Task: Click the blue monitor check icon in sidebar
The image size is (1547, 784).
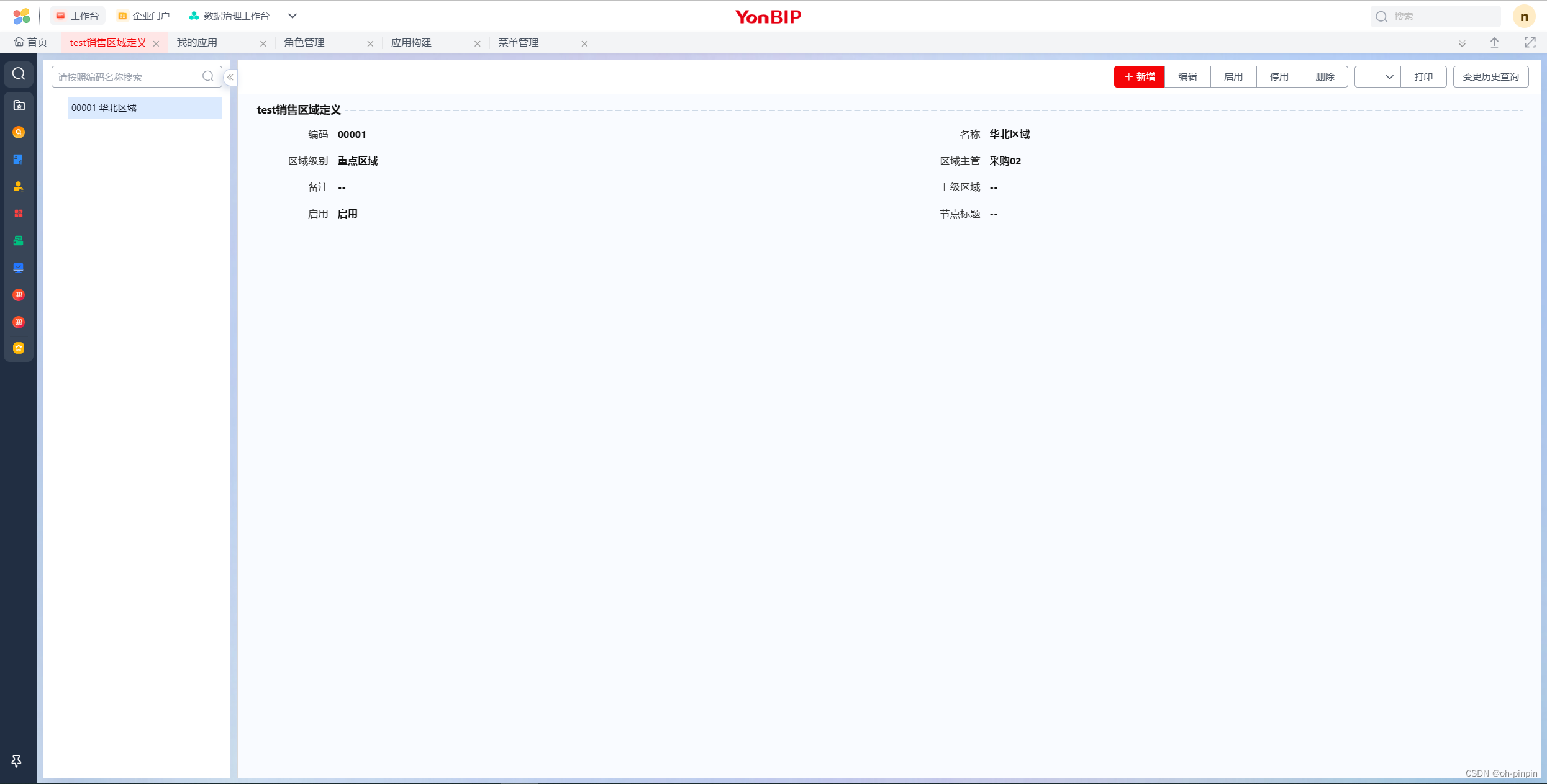Action: click(x=18, y=268)
